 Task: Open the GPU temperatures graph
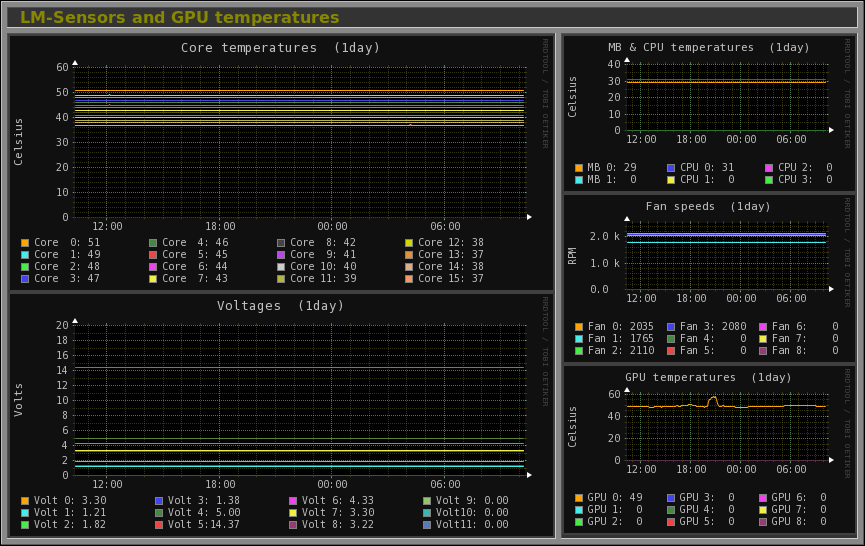click(x=709, y=449)
